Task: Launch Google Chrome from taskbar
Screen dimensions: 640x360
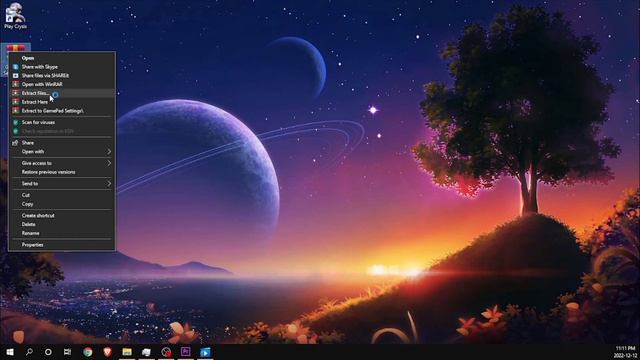Action: [x=87, y=352]
